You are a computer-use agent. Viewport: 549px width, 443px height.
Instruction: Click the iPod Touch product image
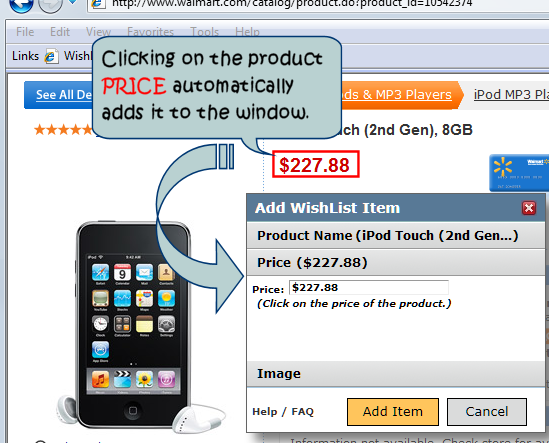[x=137, y=326]
